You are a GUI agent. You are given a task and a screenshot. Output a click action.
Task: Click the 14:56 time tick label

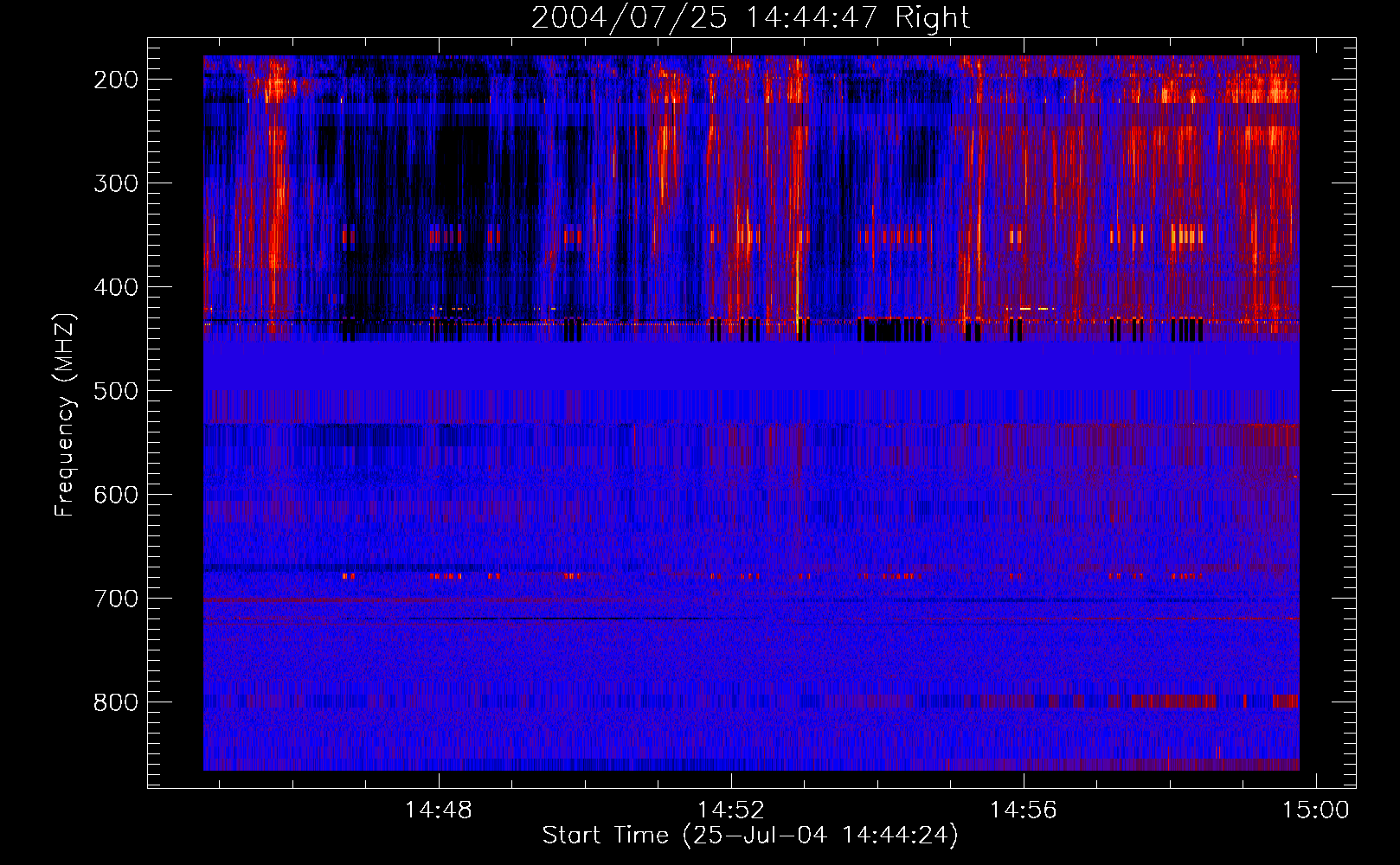pyautogui.click(x=1024, y=810)
